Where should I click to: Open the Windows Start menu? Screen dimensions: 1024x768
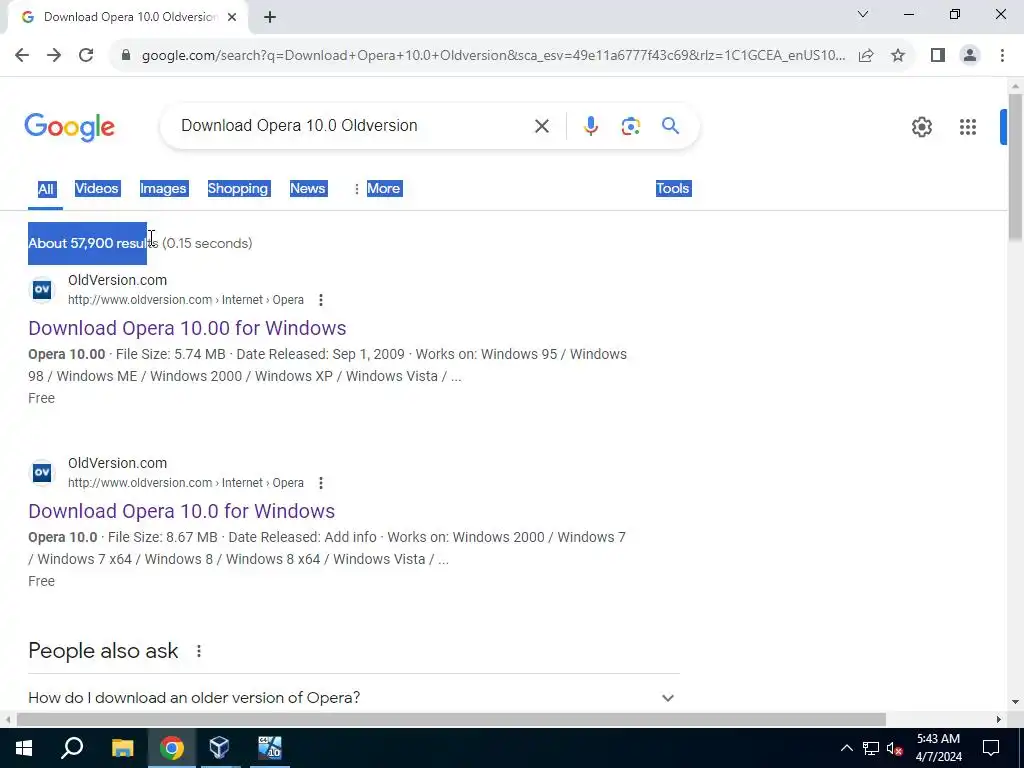click(x=24, y=748)
